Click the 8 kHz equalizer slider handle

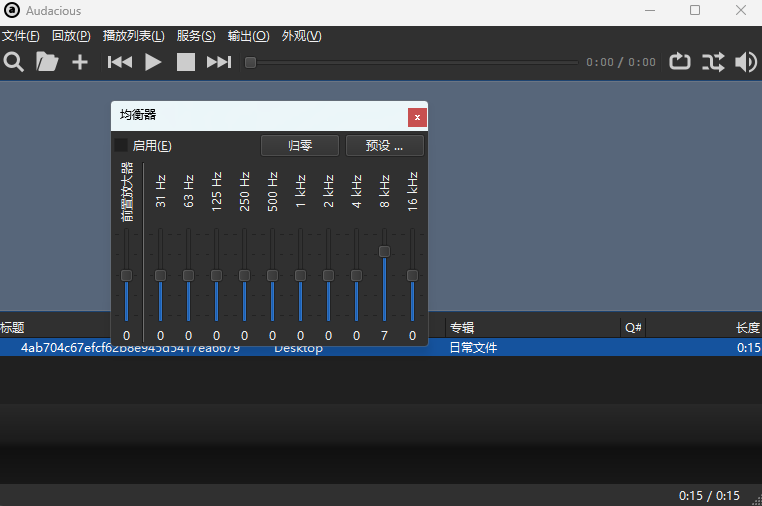[x=384, y=251]
